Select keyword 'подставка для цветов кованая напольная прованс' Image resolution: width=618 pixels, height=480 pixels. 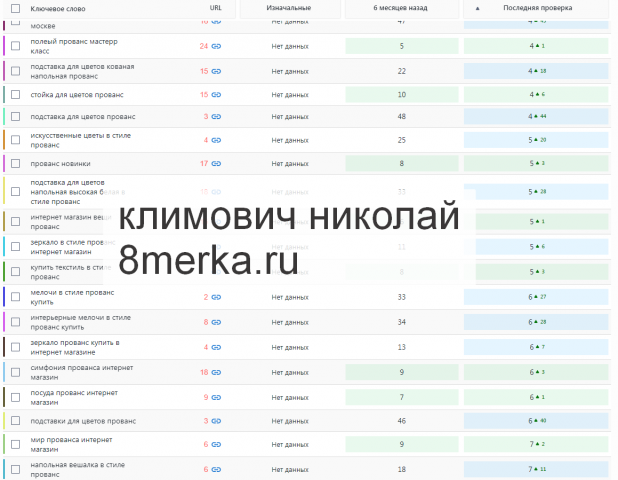82,71
